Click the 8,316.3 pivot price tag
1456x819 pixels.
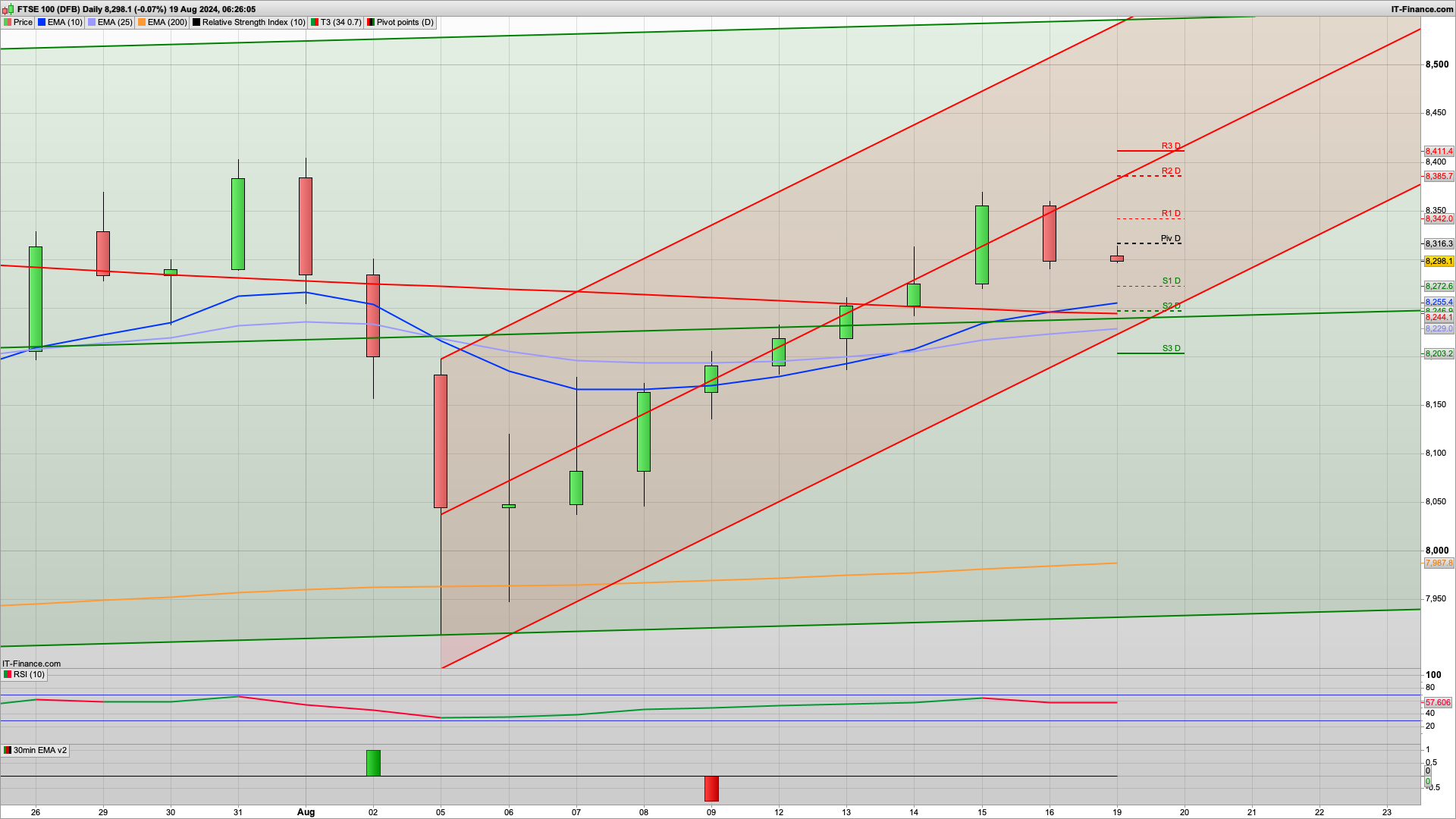tap(1439, 243)
